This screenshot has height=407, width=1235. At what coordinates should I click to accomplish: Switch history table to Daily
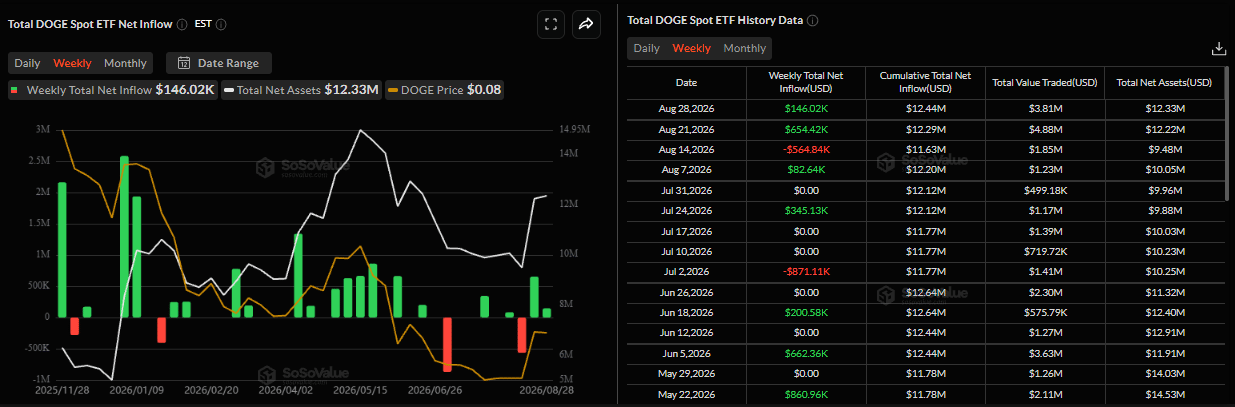[x=646, y=48]
